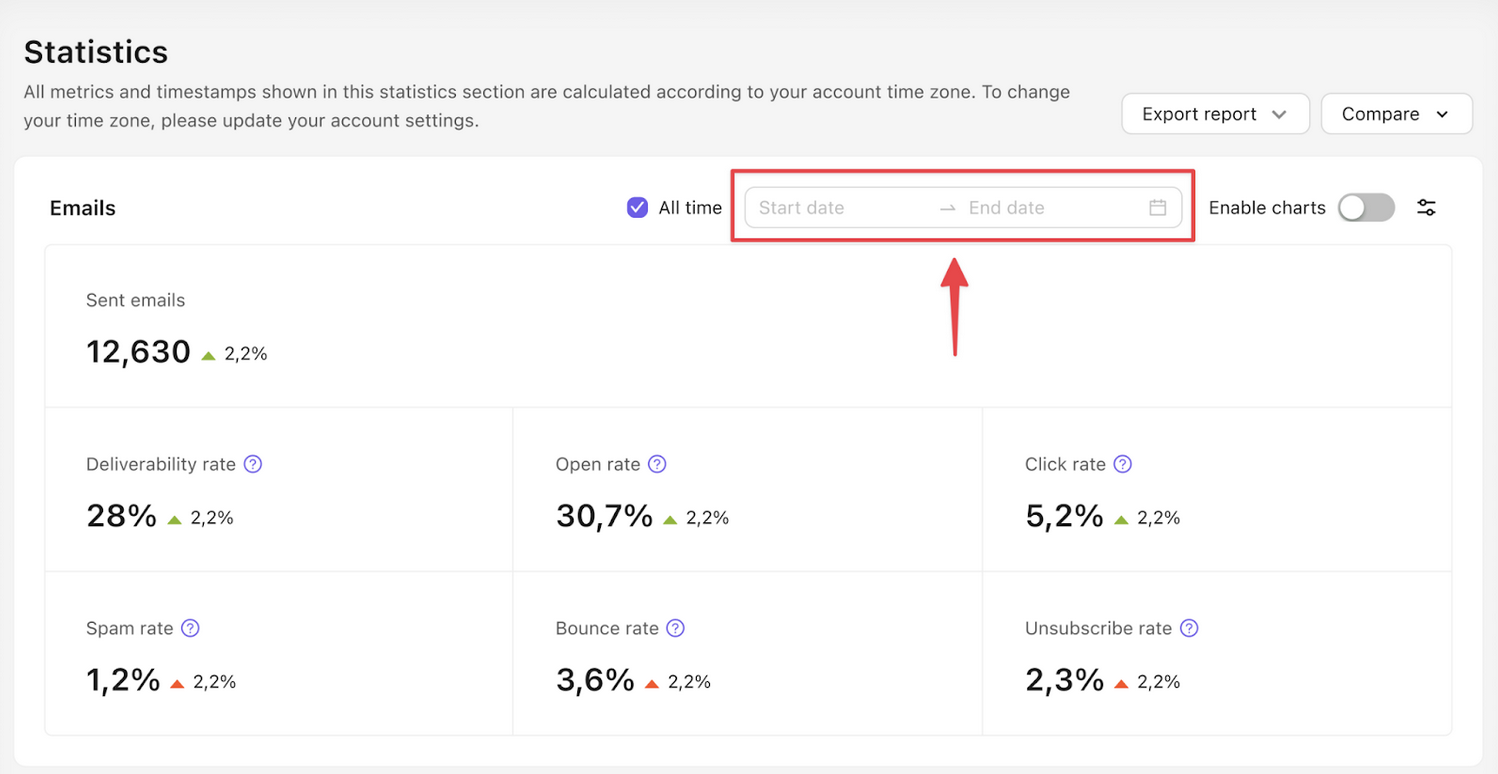
Task: Click the Export report chevron arrow
Action: (x=1279, y=114)
